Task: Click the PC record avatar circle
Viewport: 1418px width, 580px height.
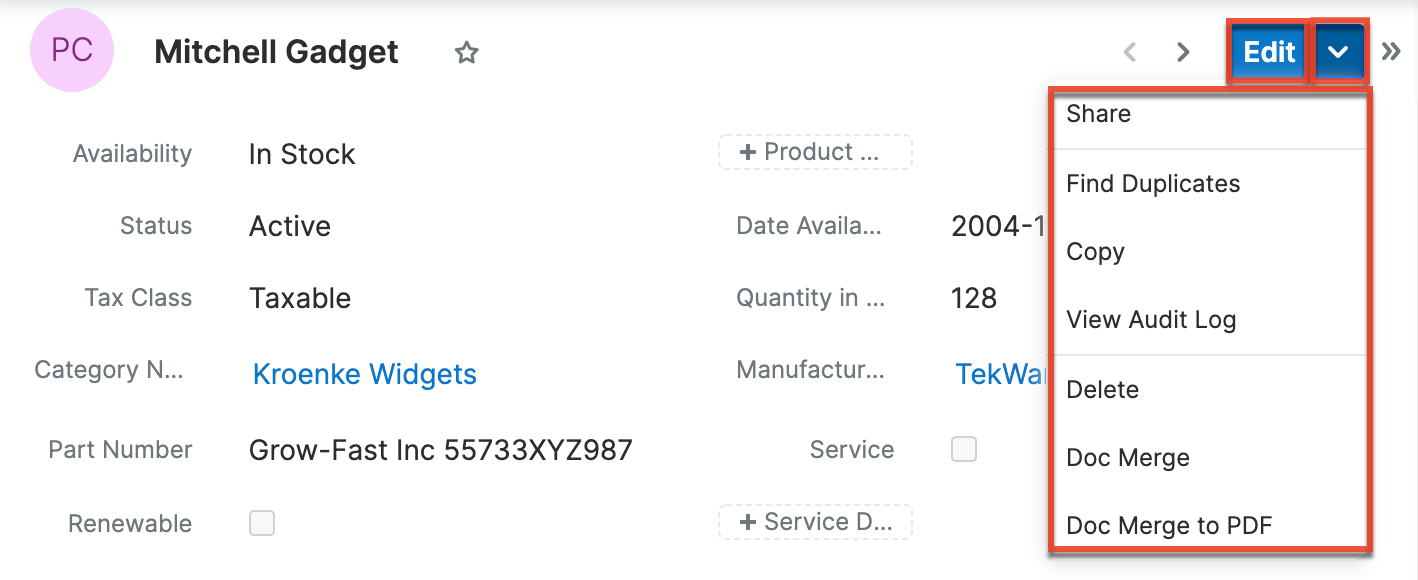Action: coord(71,50)
